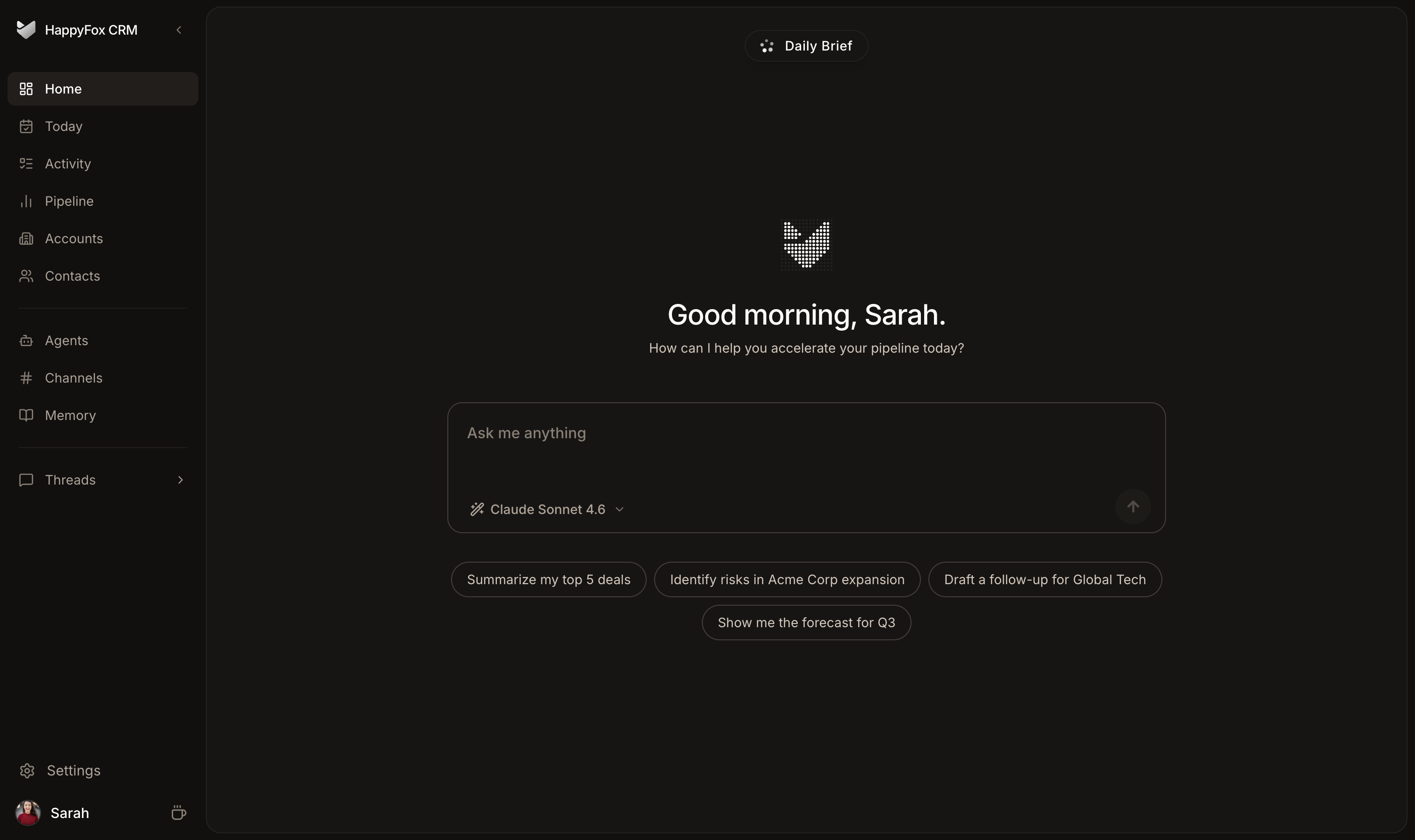This screenshot has width=1415, height=840.
Task: Click the HappyFox CRM title text
Action: click(x=91, y=30)
